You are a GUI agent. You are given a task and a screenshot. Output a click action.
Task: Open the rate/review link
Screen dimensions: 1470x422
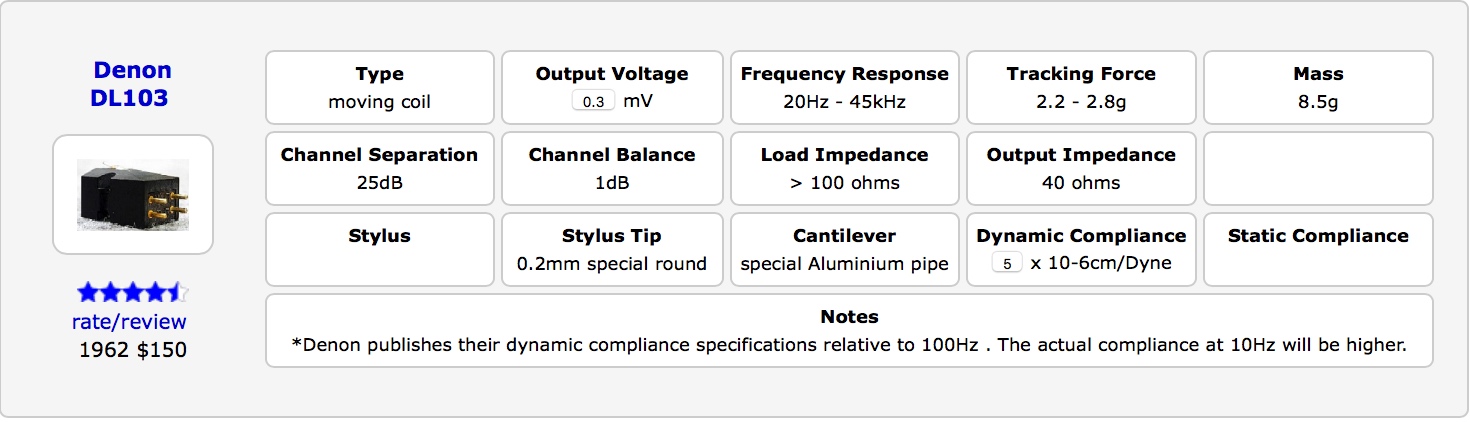(x=129, y=322)
